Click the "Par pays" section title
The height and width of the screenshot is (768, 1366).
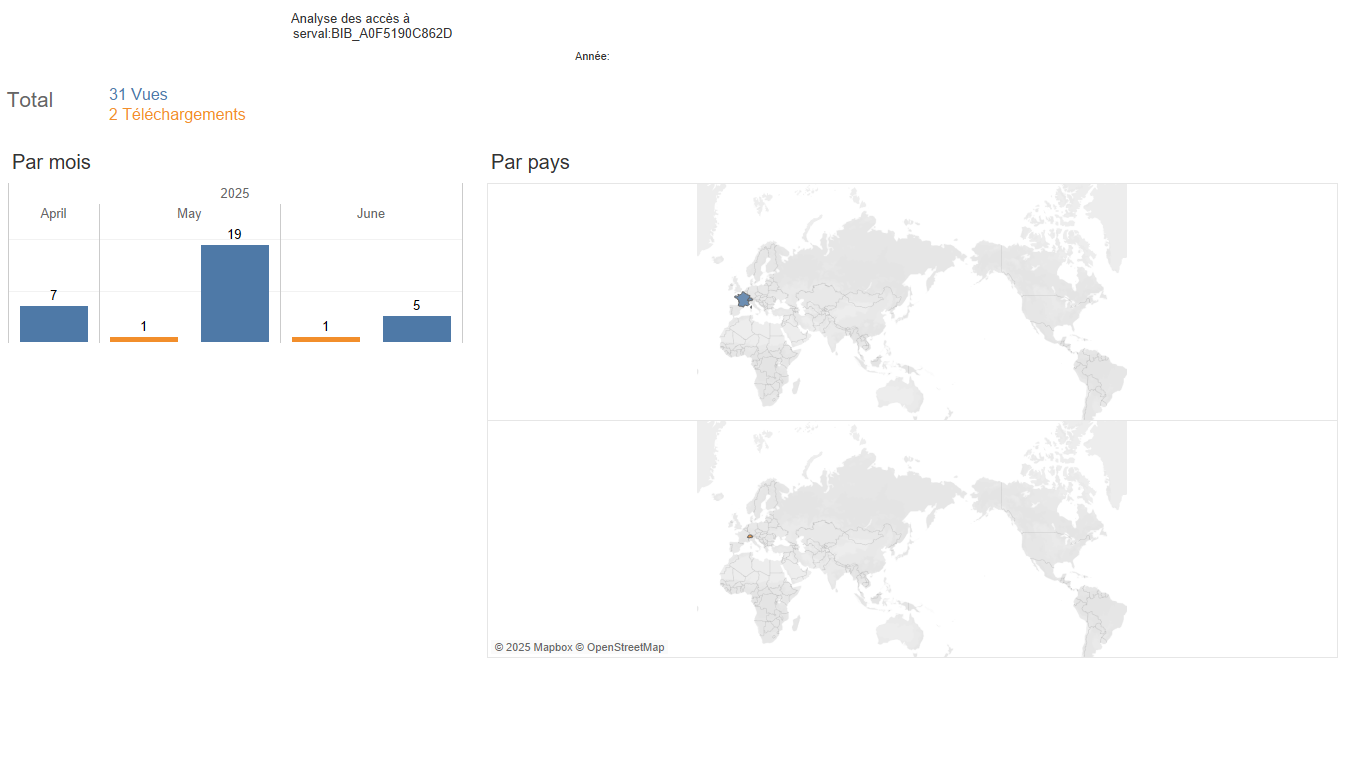click(530, 162)
